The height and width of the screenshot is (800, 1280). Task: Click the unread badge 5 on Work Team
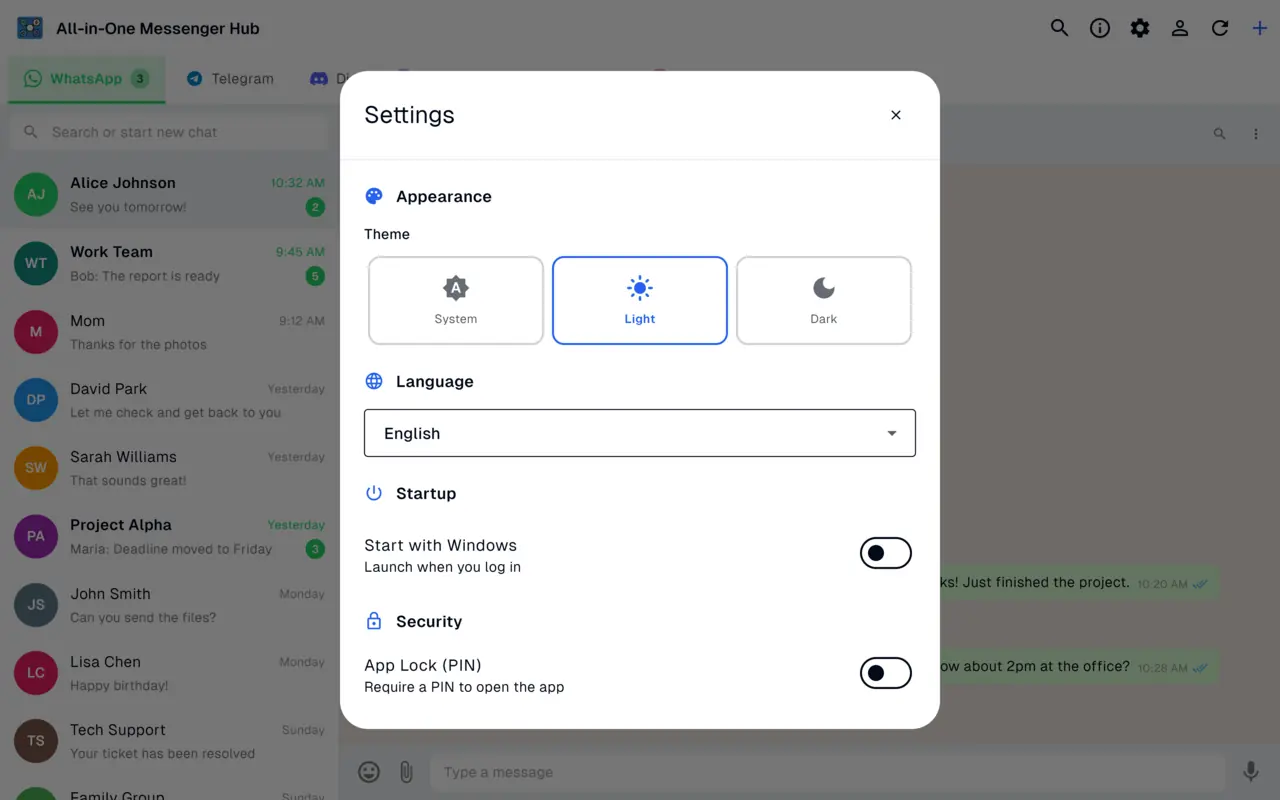click(315, 276)
